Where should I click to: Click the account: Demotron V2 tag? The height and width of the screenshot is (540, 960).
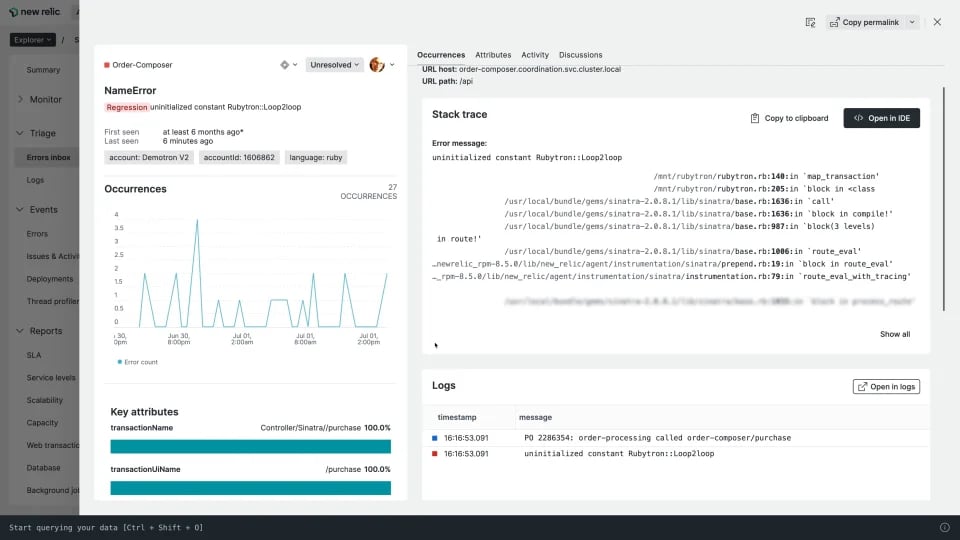click(x=149, y=157)
